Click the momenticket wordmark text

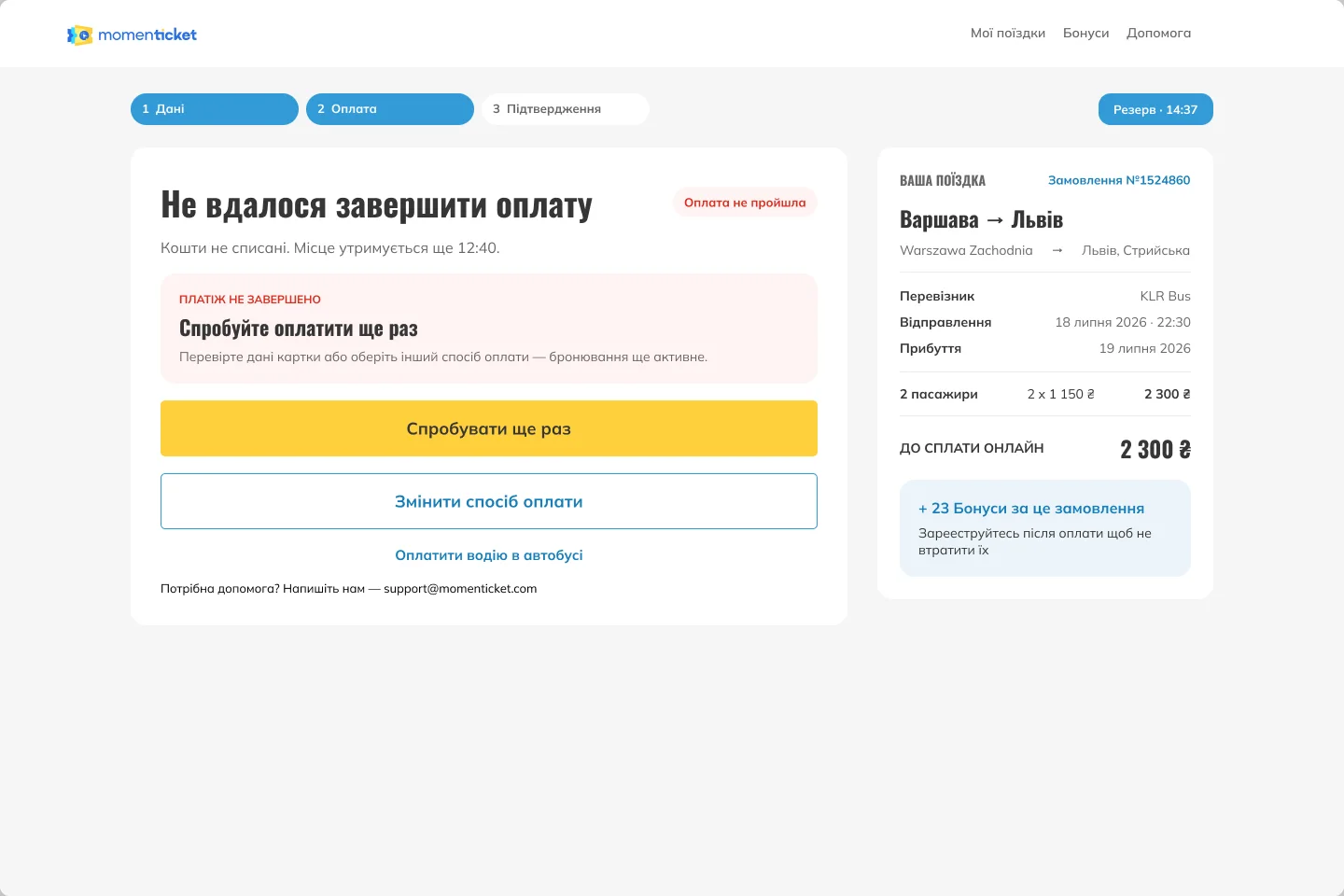[147, 35]
